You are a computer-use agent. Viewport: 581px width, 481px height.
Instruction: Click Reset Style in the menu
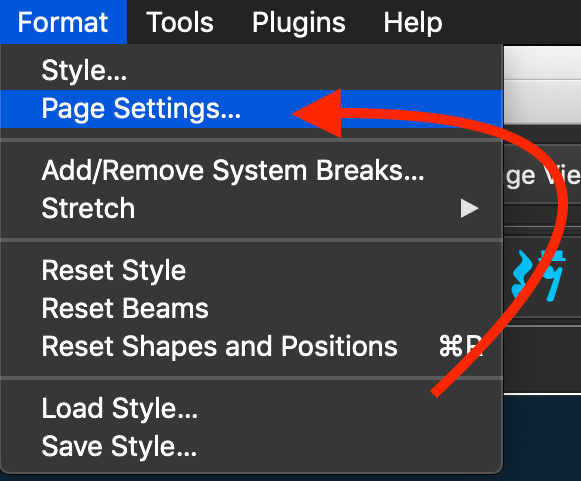[x=251, y=271]
